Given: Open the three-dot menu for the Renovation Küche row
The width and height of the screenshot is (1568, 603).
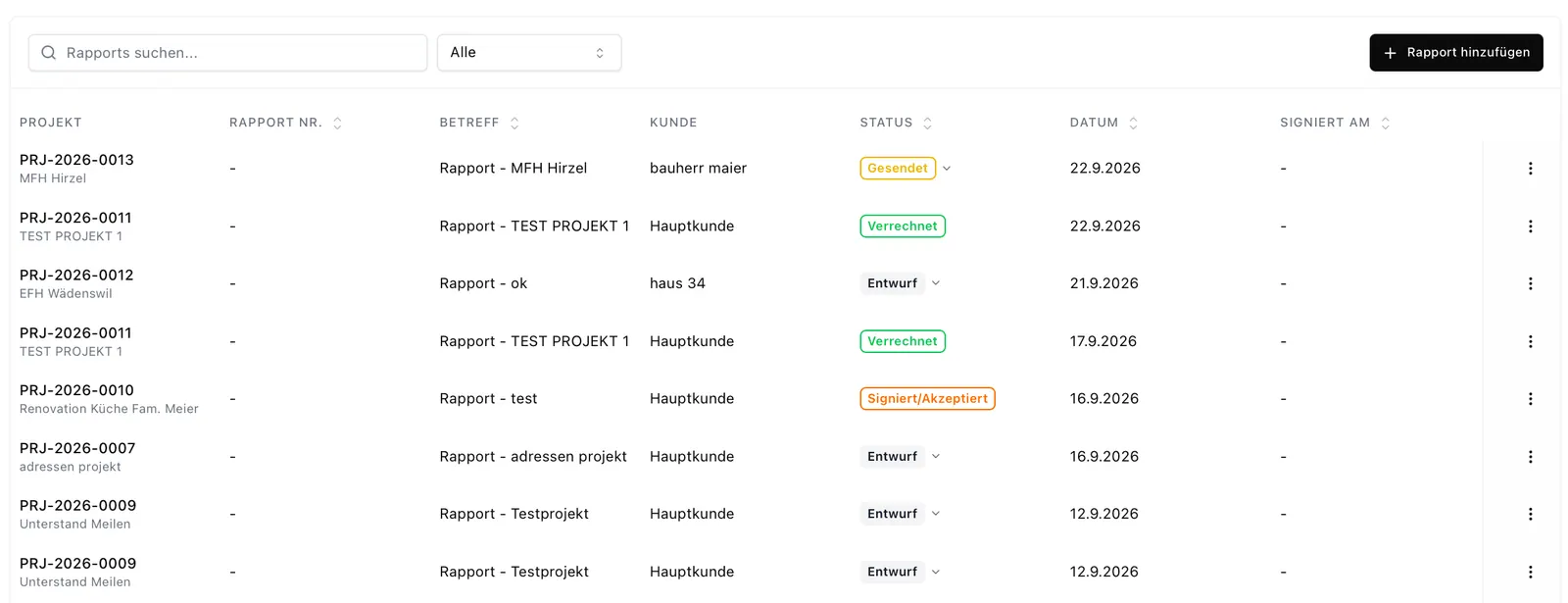Looking at the screenshot, I should (x=1530, y=399).
